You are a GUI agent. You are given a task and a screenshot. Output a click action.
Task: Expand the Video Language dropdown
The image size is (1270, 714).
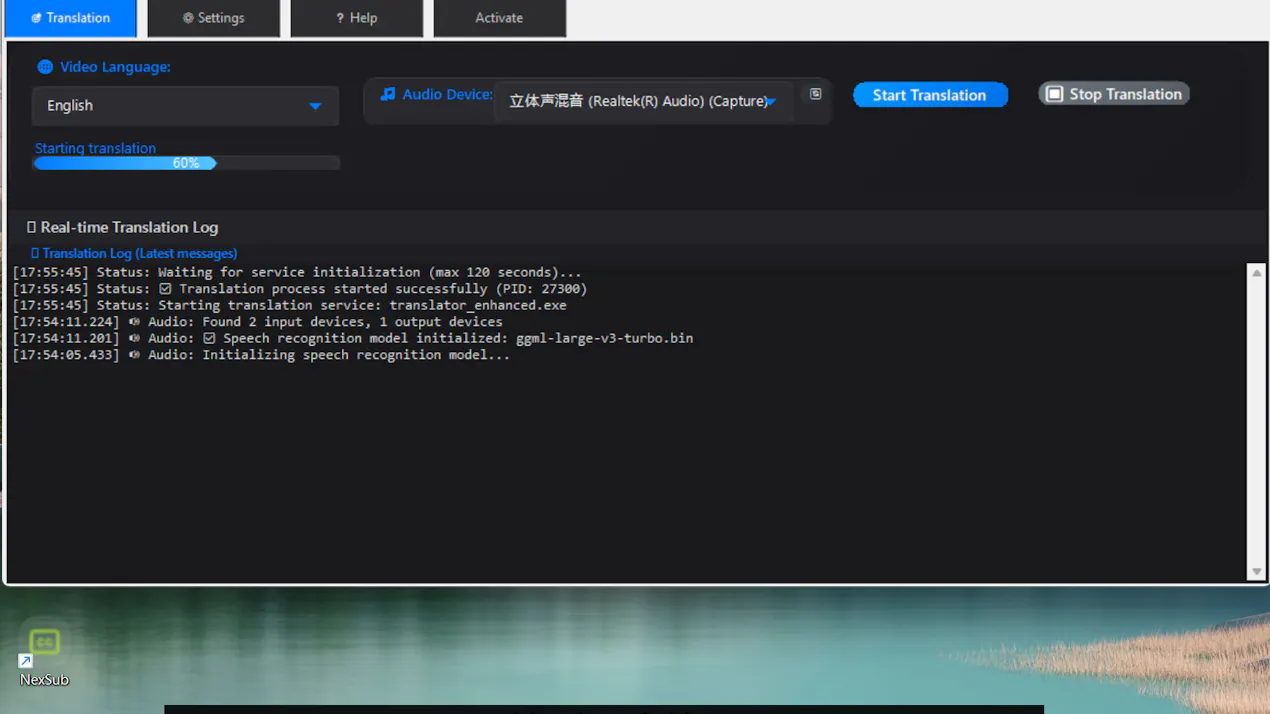click(x=185, y=106)
